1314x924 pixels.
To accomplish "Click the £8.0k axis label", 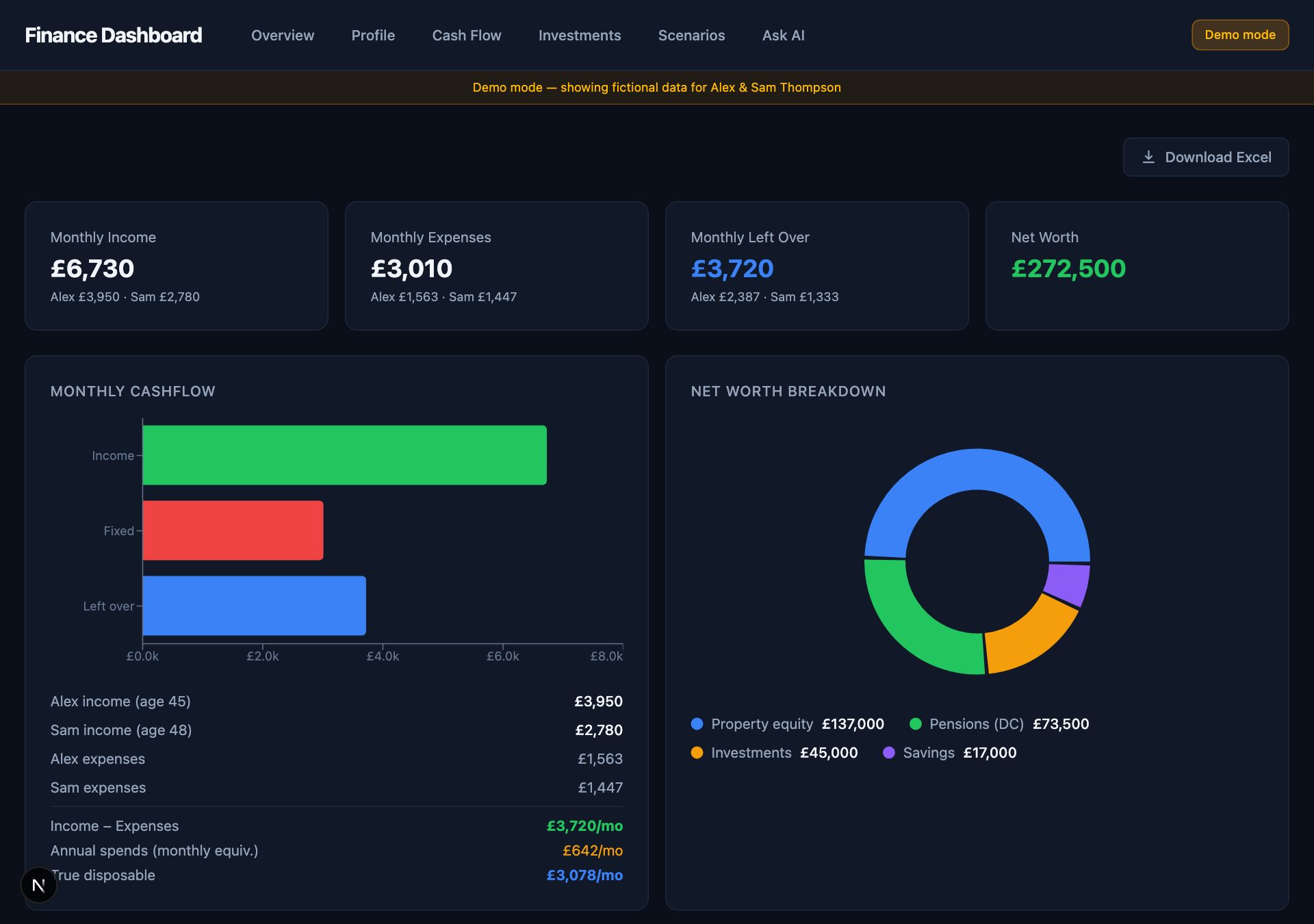I will click(606, 656).
